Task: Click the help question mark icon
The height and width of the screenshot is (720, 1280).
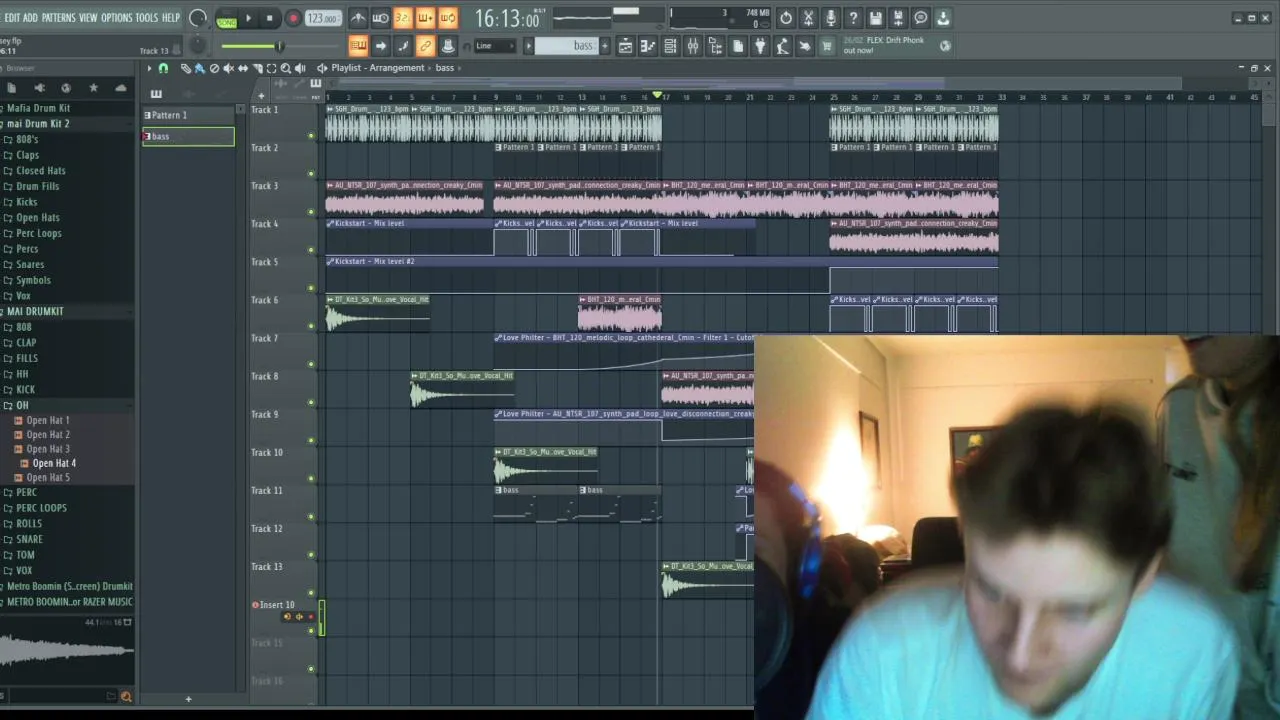Action: tap(853, 18)
